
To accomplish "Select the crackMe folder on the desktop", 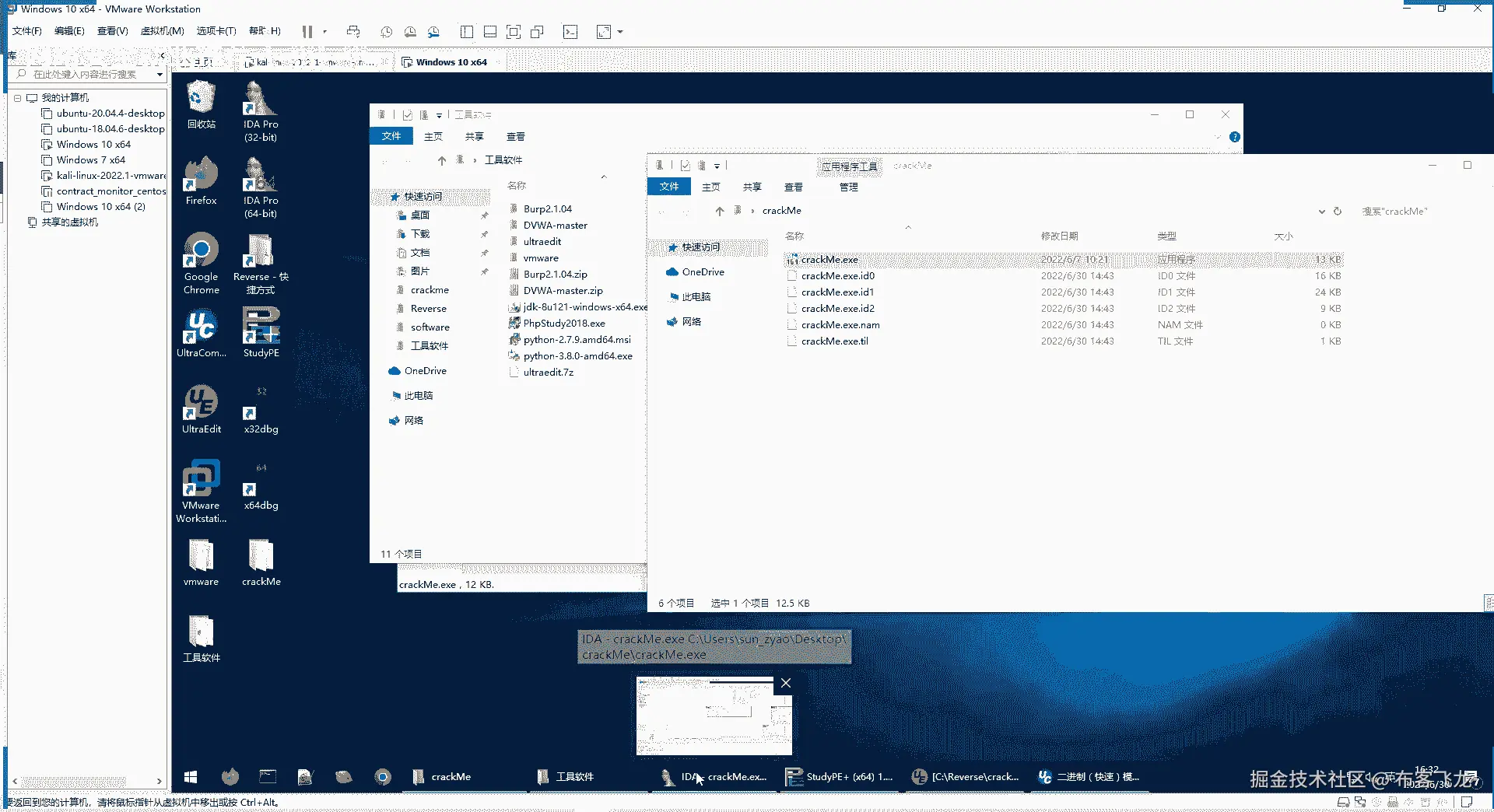I will click(x=261, y=562).
